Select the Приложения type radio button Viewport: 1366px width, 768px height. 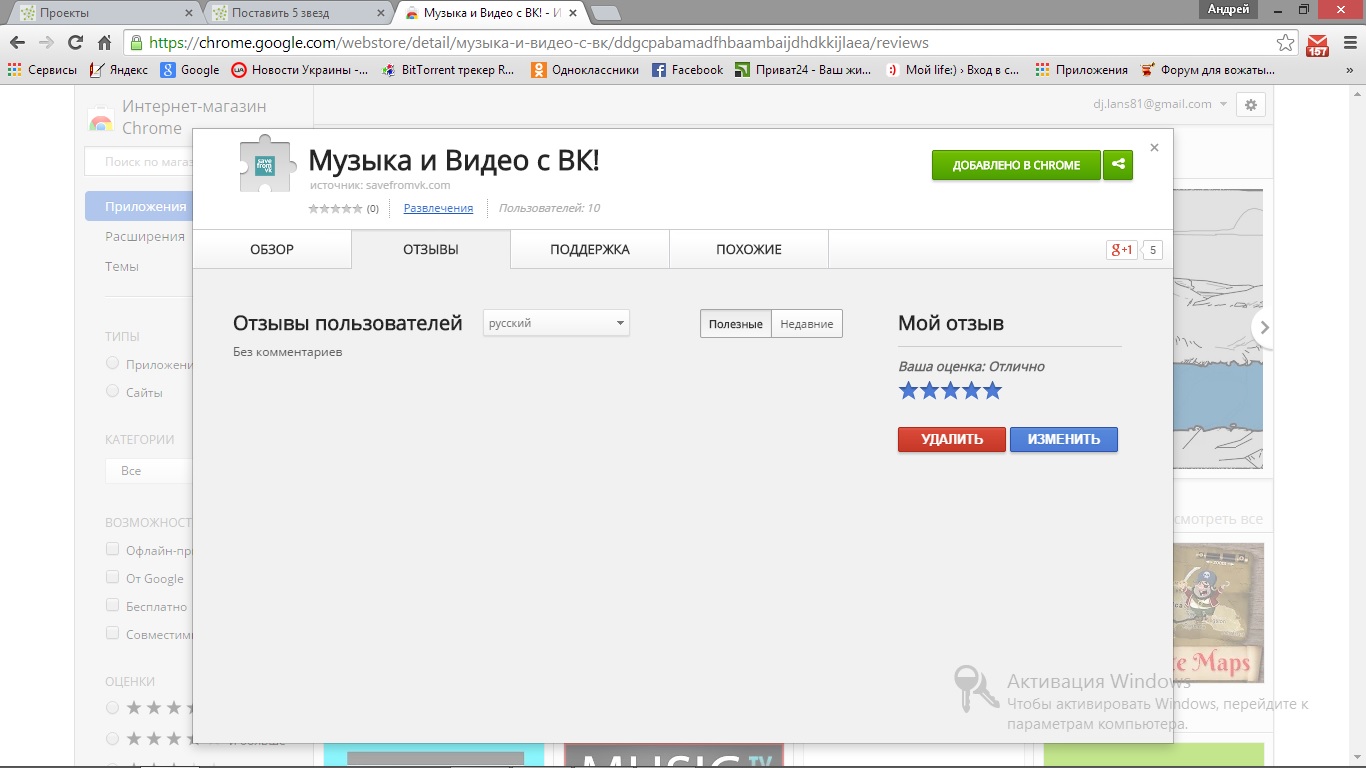coord(112,363)
